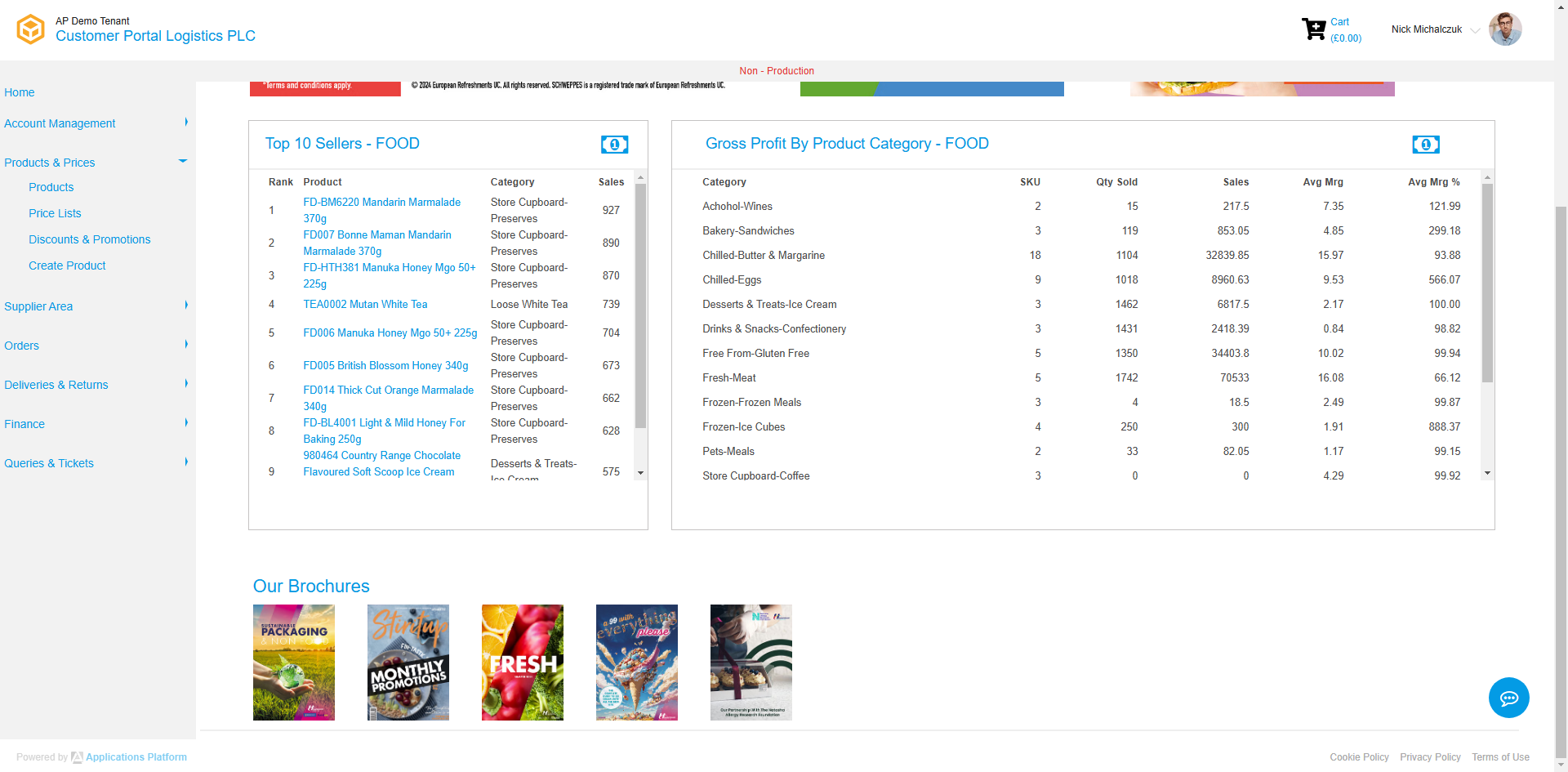
Task: Click the Customer Portal hexagon logo
Action: 31,29
